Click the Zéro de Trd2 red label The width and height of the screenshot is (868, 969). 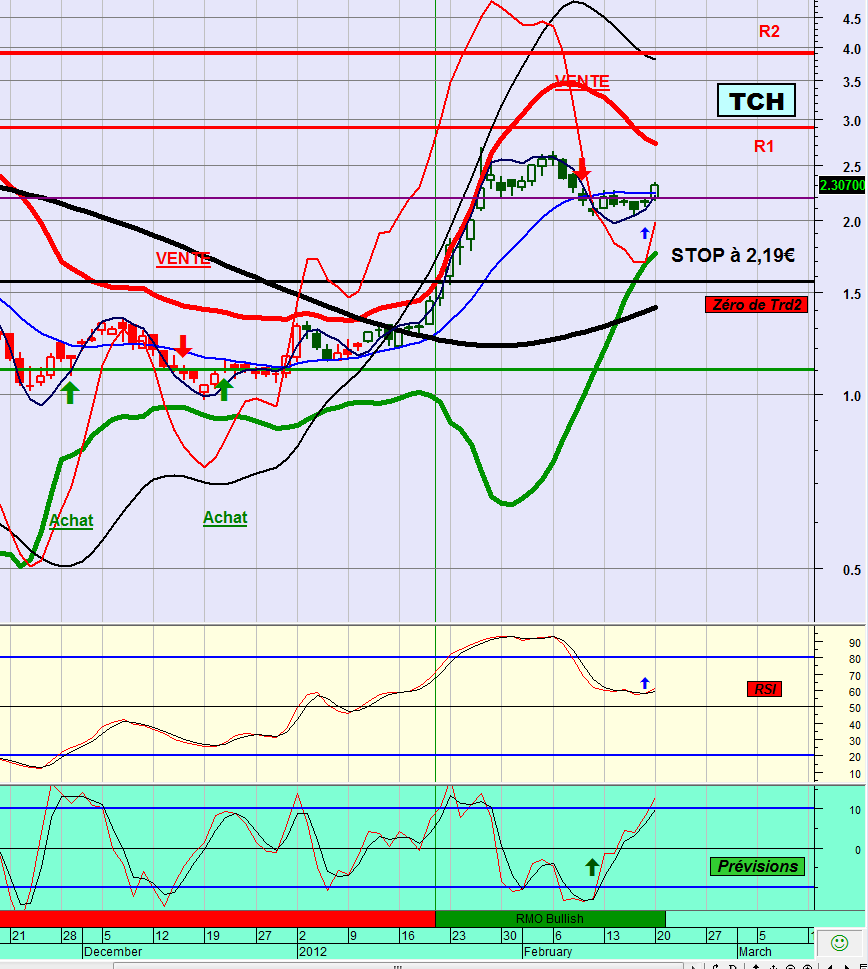pos(756,305)
